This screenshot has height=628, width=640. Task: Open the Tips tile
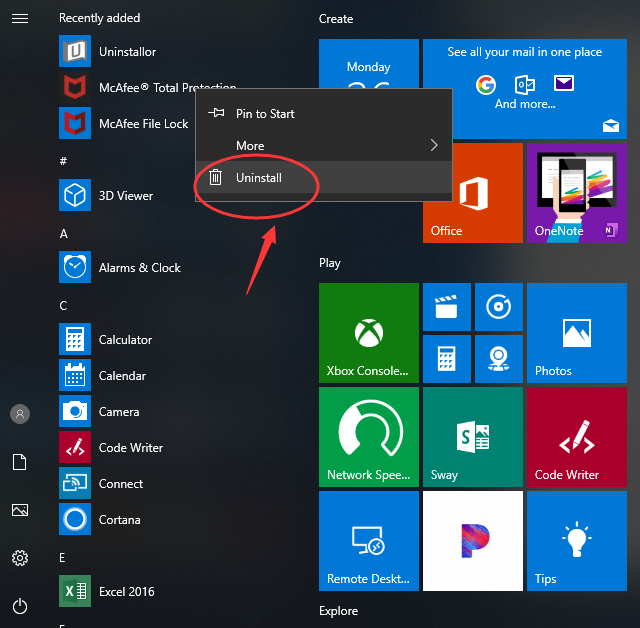(577, 541)
